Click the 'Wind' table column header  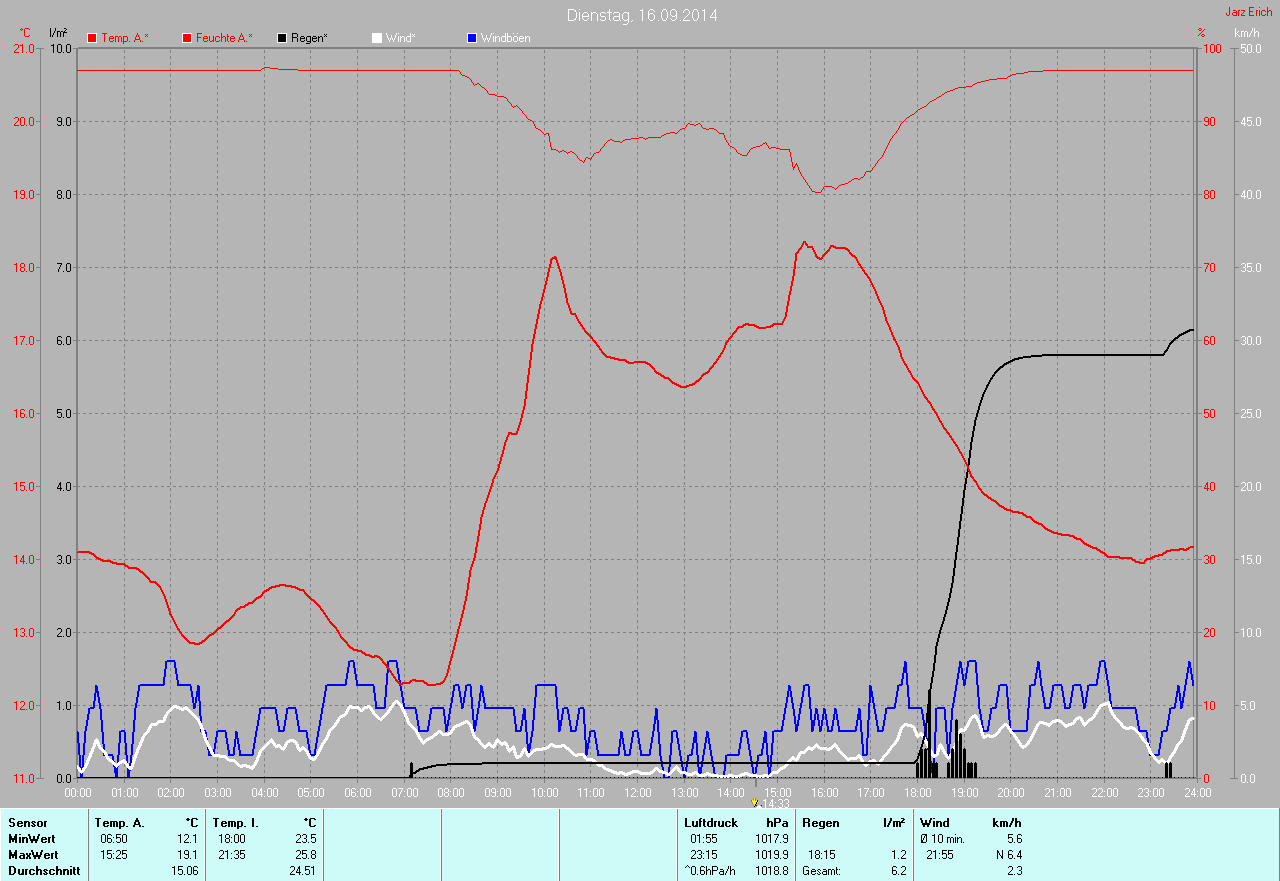pos(935,822)
